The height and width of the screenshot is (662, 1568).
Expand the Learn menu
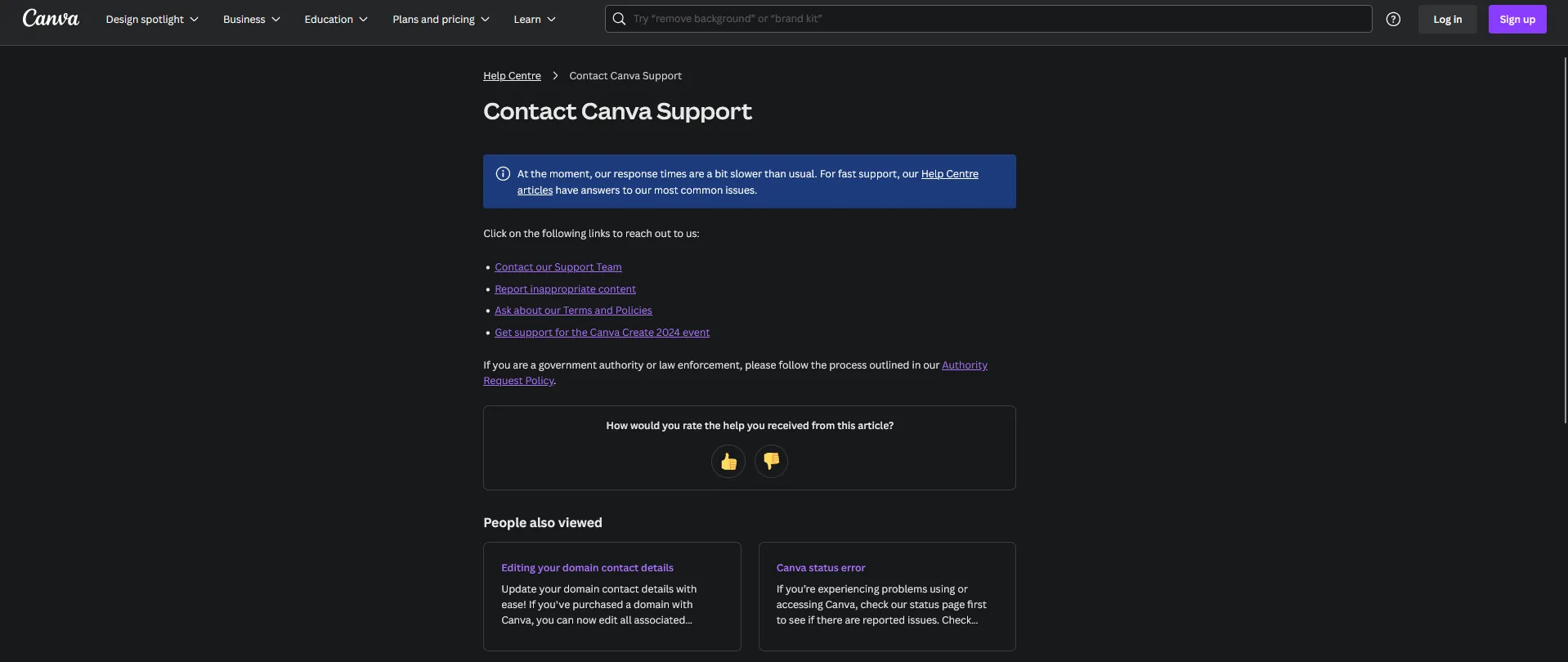coord(535,19)
